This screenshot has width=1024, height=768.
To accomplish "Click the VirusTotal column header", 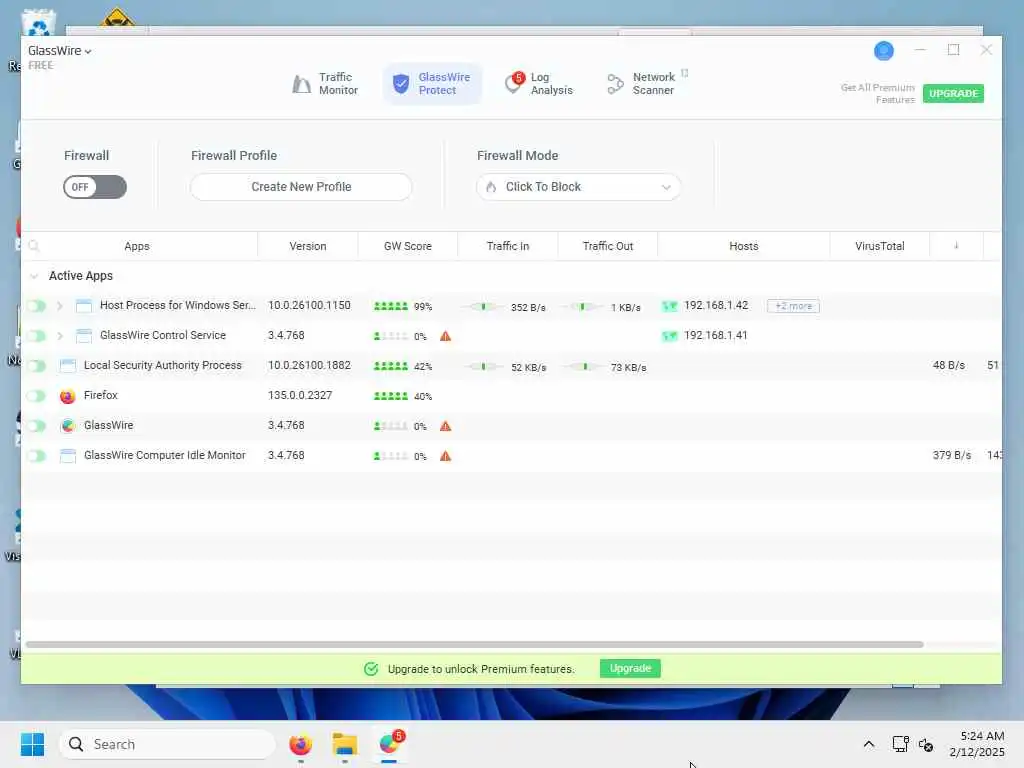I will click(x=880, y=246).
